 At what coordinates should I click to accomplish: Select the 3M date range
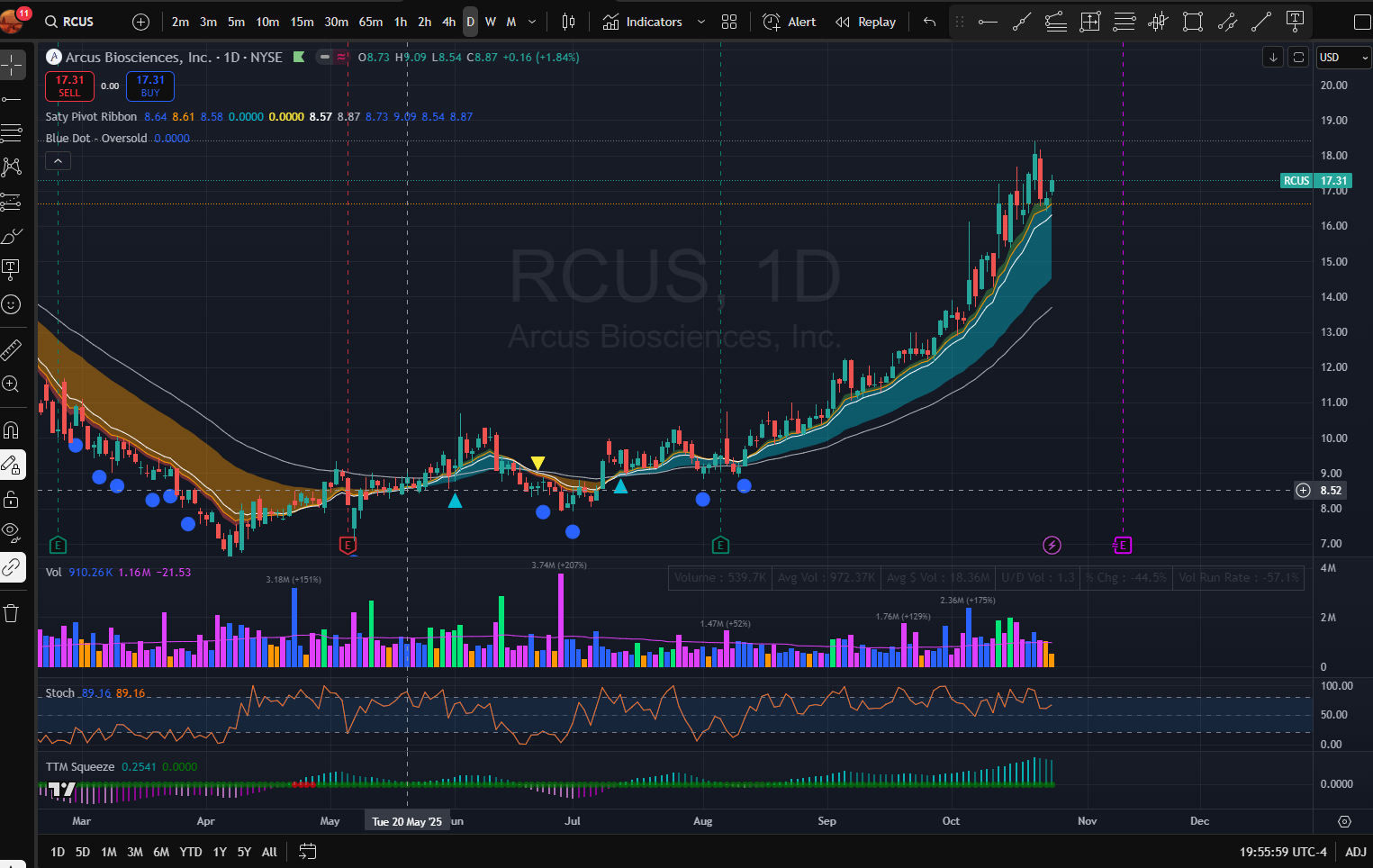click(x=135, y=852)
